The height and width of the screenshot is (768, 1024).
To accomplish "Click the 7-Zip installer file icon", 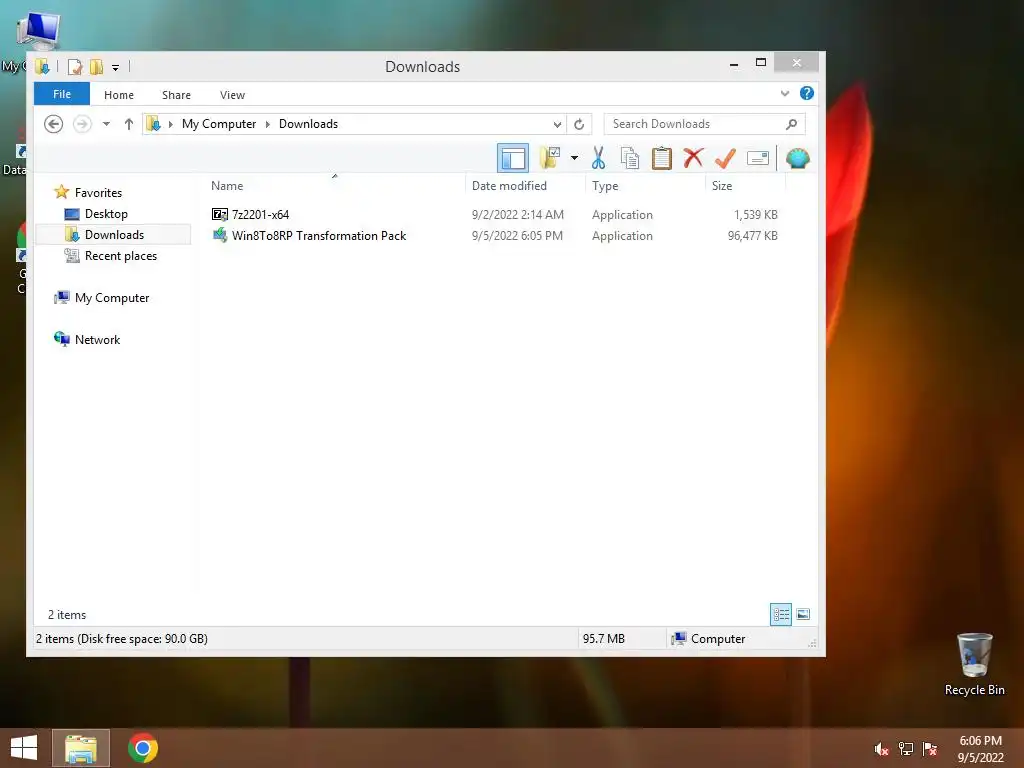I will pyautogui.click(x=220, y=214).
